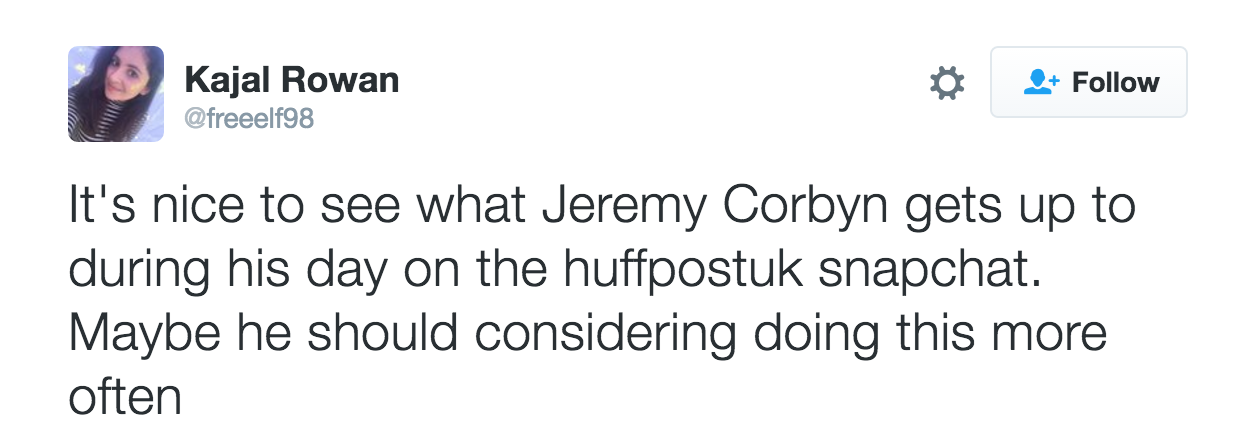This screenshot has height=442, width=1256.
Task: Open Kajal Rowan's profile picture
Action: [x=116, y=94]
